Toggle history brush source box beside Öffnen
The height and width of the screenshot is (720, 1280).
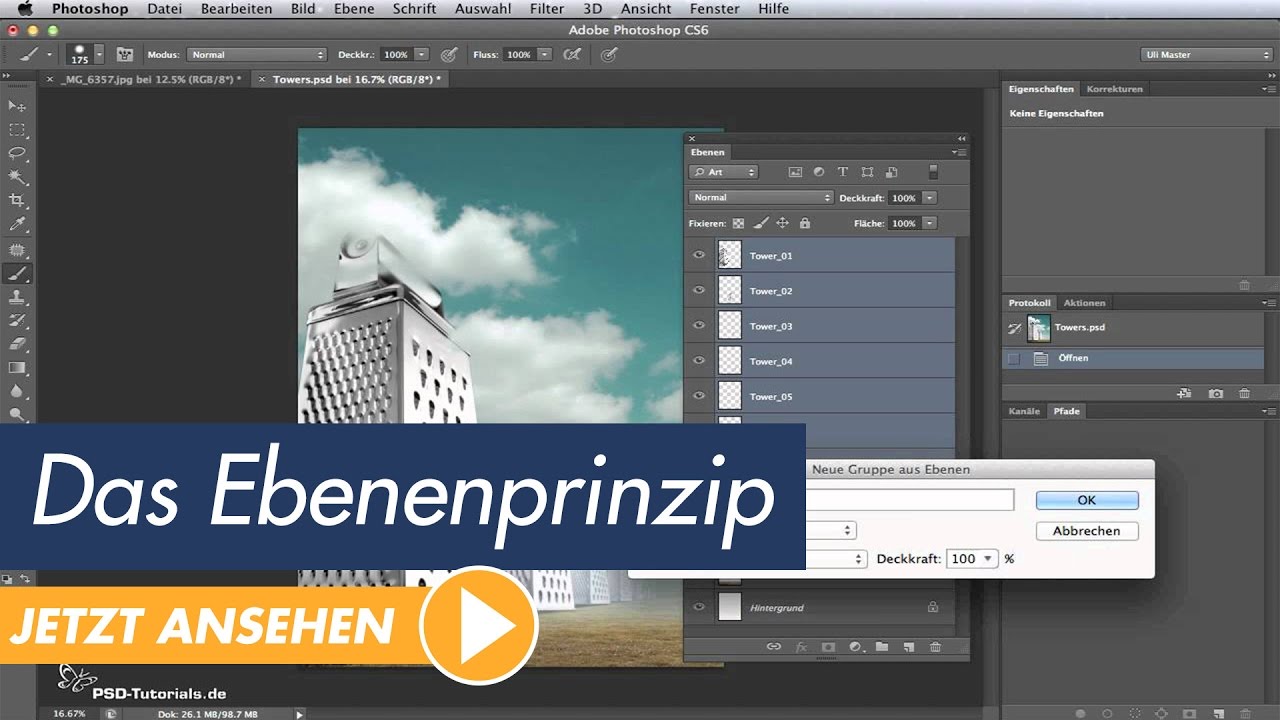click(1013, 358)
